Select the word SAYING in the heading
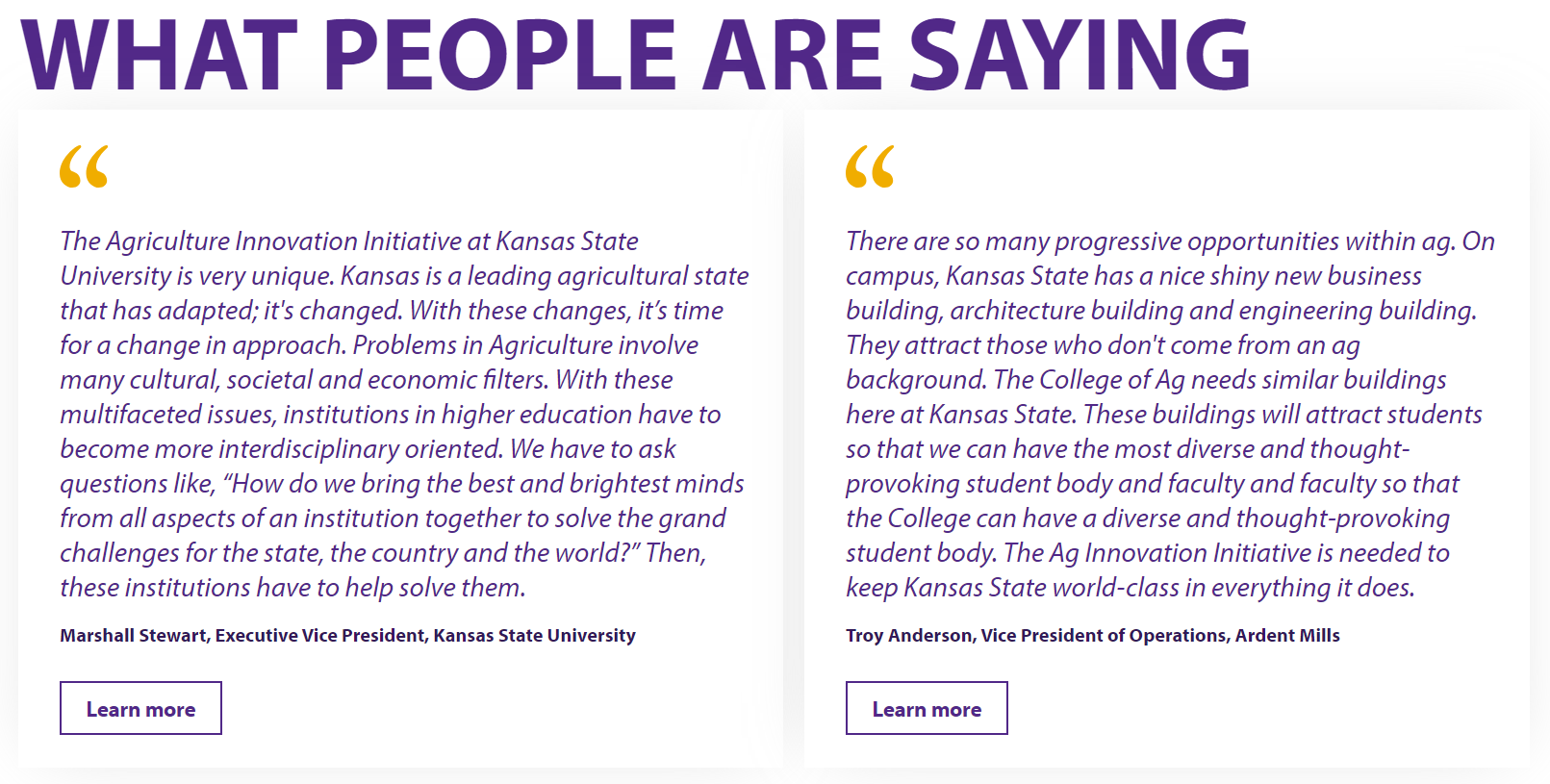 pyautogui.click(x=1079, y=55)
